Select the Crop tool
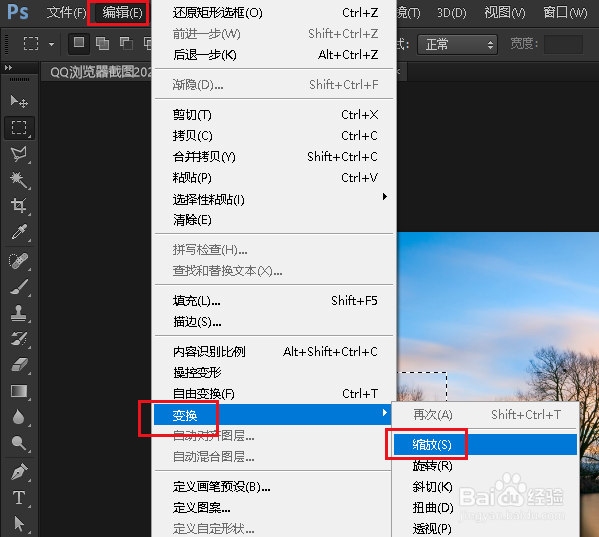 (x=19, y=205)
